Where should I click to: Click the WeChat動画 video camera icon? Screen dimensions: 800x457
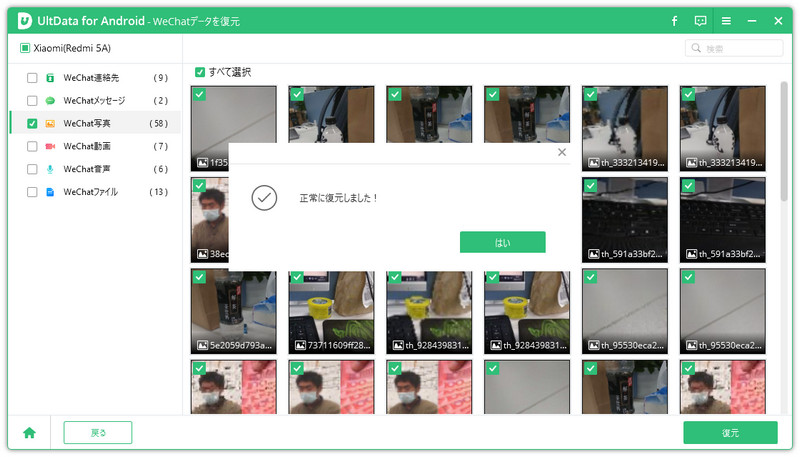[50, 146]
